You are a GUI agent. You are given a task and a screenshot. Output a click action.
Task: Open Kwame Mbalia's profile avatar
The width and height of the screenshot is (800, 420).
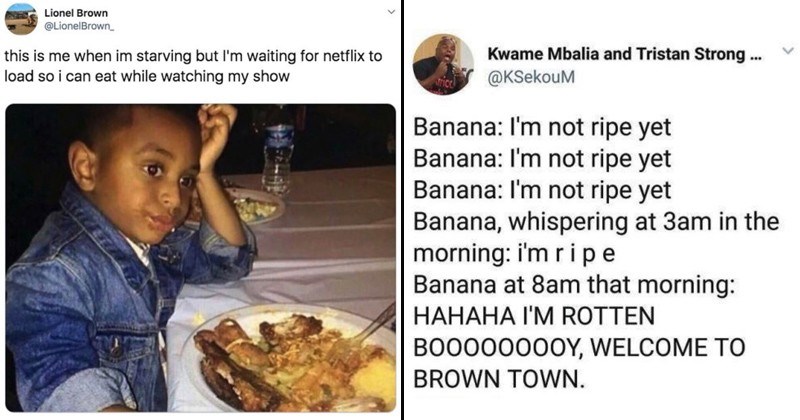coord(442,63)
